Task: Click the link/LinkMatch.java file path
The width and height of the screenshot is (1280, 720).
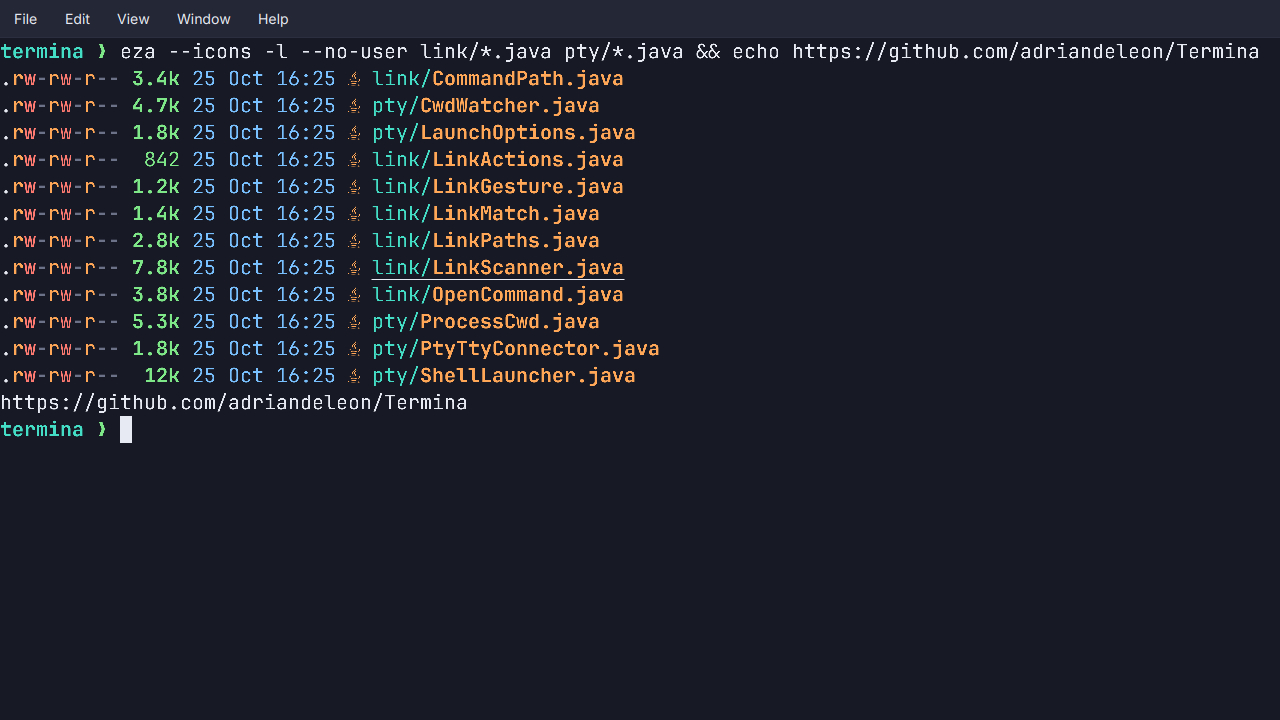Action: click(486, 214)
